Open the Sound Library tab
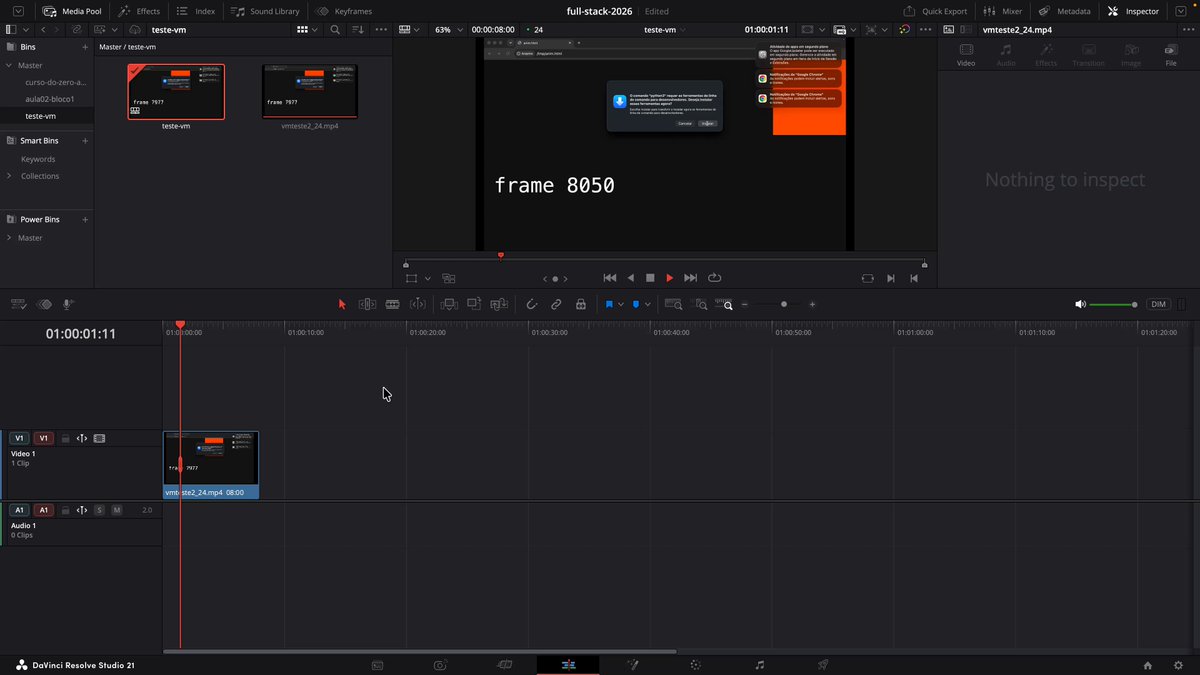 [265, 11]
